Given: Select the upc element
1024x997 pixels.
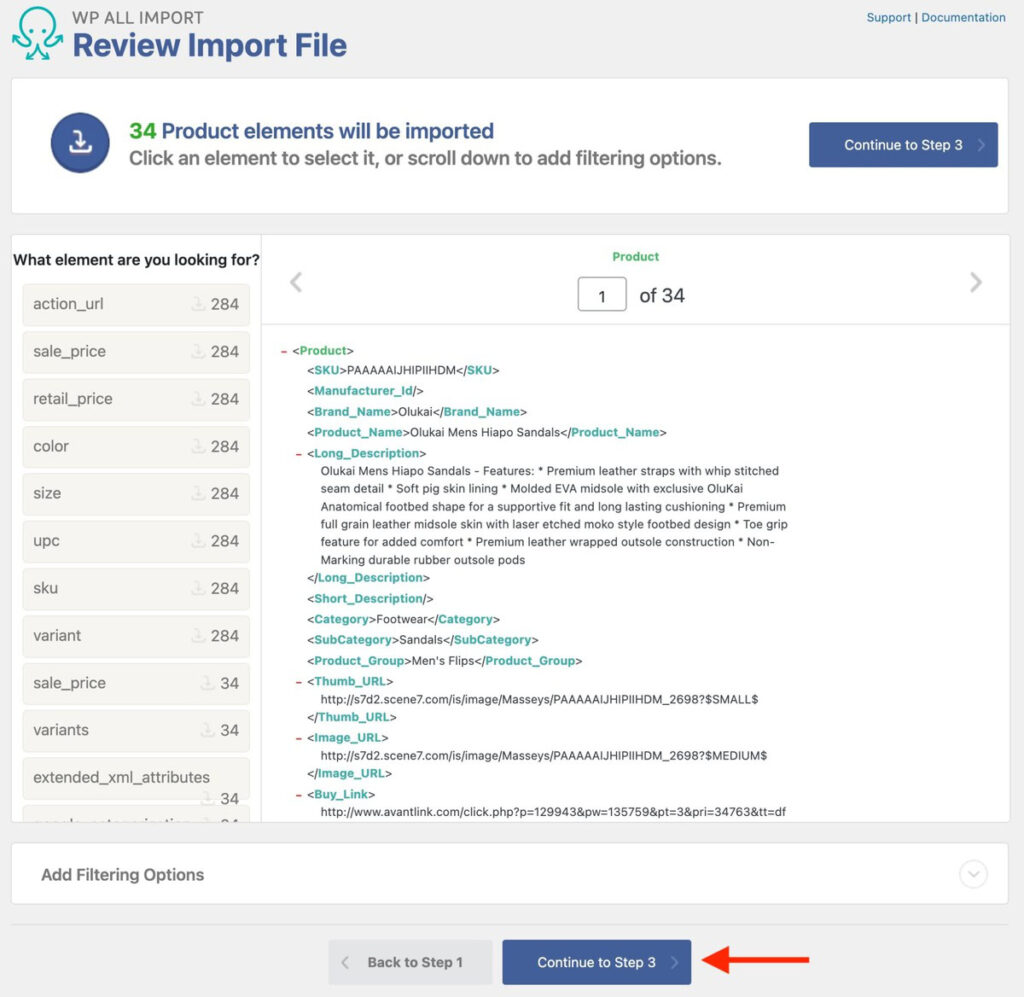Looking at the screenshot, I should coord(136,541).
